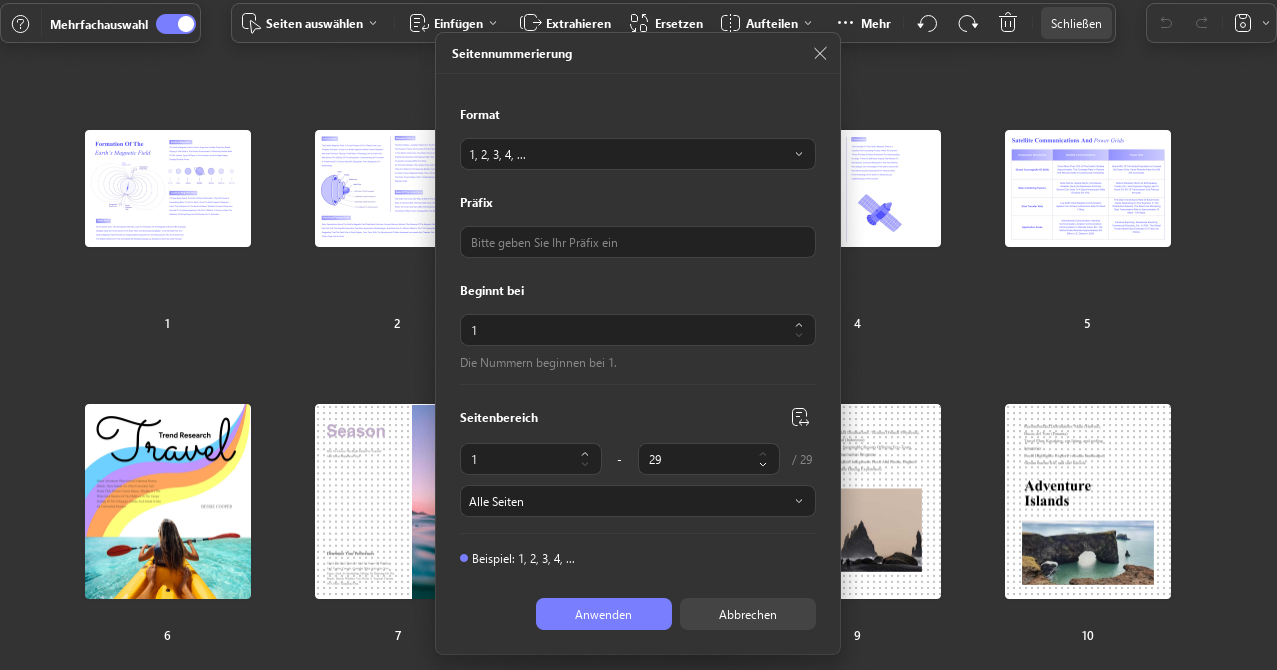This screenshot has width=1277, height=670.
Task: Click the Abbrechen button
Action: point(748,614)
